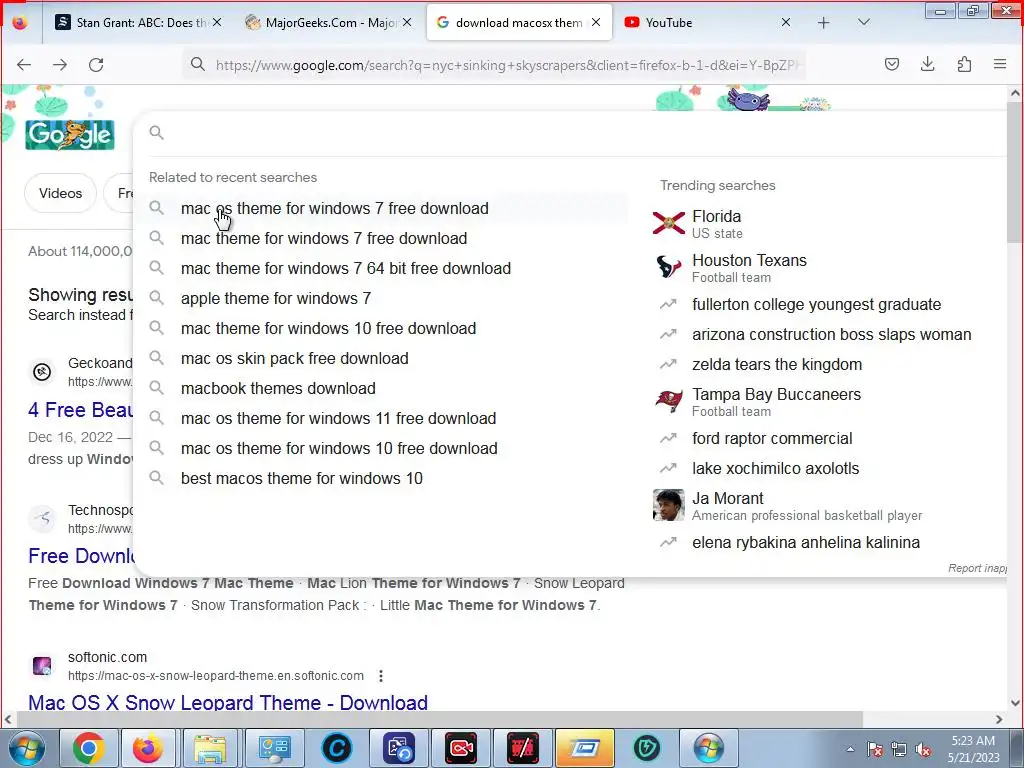The width and height of the screenshot is (1024, 768).
Task: Close the MajorGeeks.Com tab
Action: 407,22
